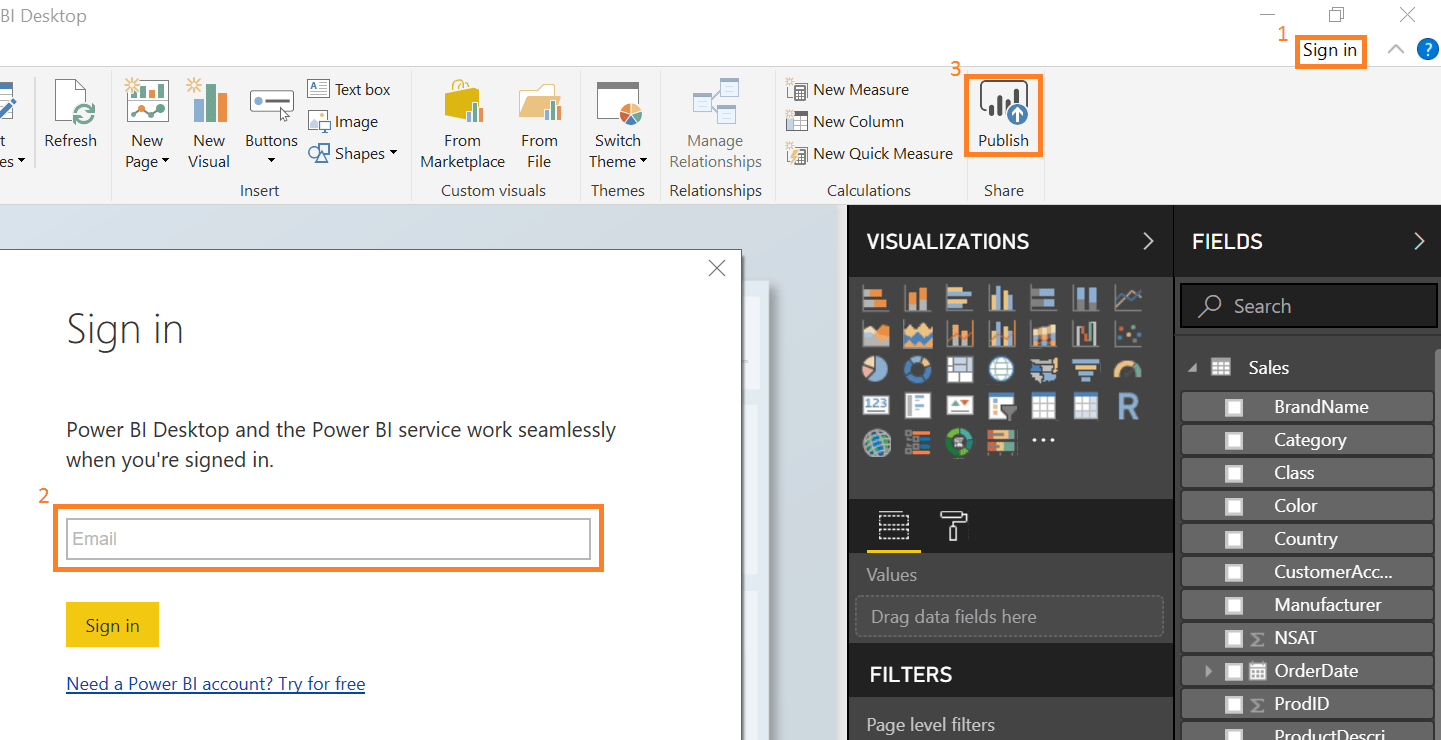Select the Treemap visualization

(x=959, y=370)
